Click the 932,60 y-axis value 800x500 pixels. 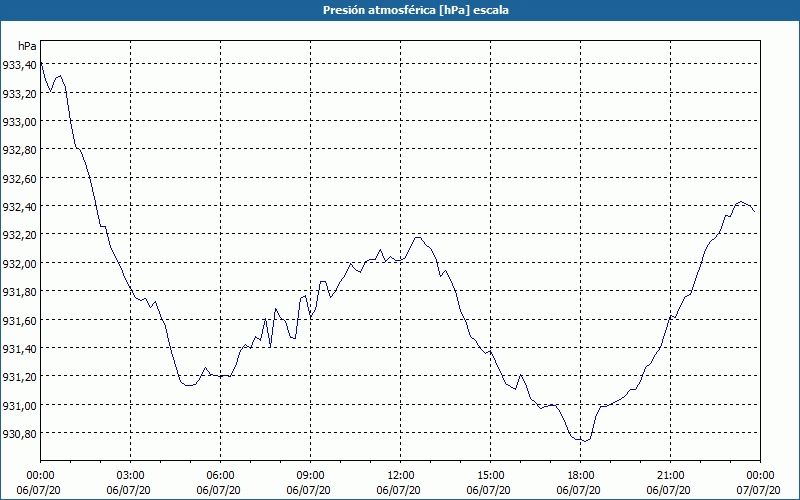coord(19,179)
